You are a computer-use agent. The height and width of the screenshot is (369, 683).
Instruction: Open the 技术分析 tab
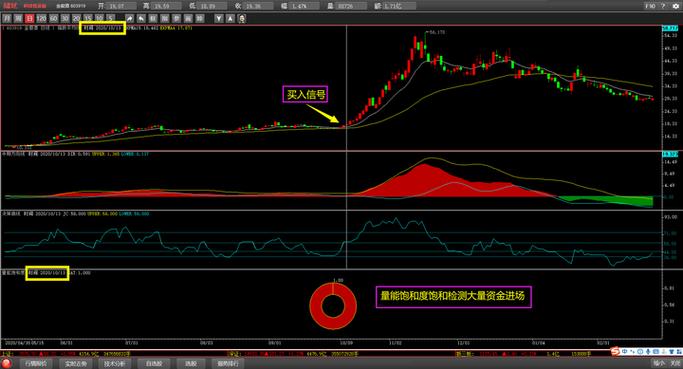point(115,363)
